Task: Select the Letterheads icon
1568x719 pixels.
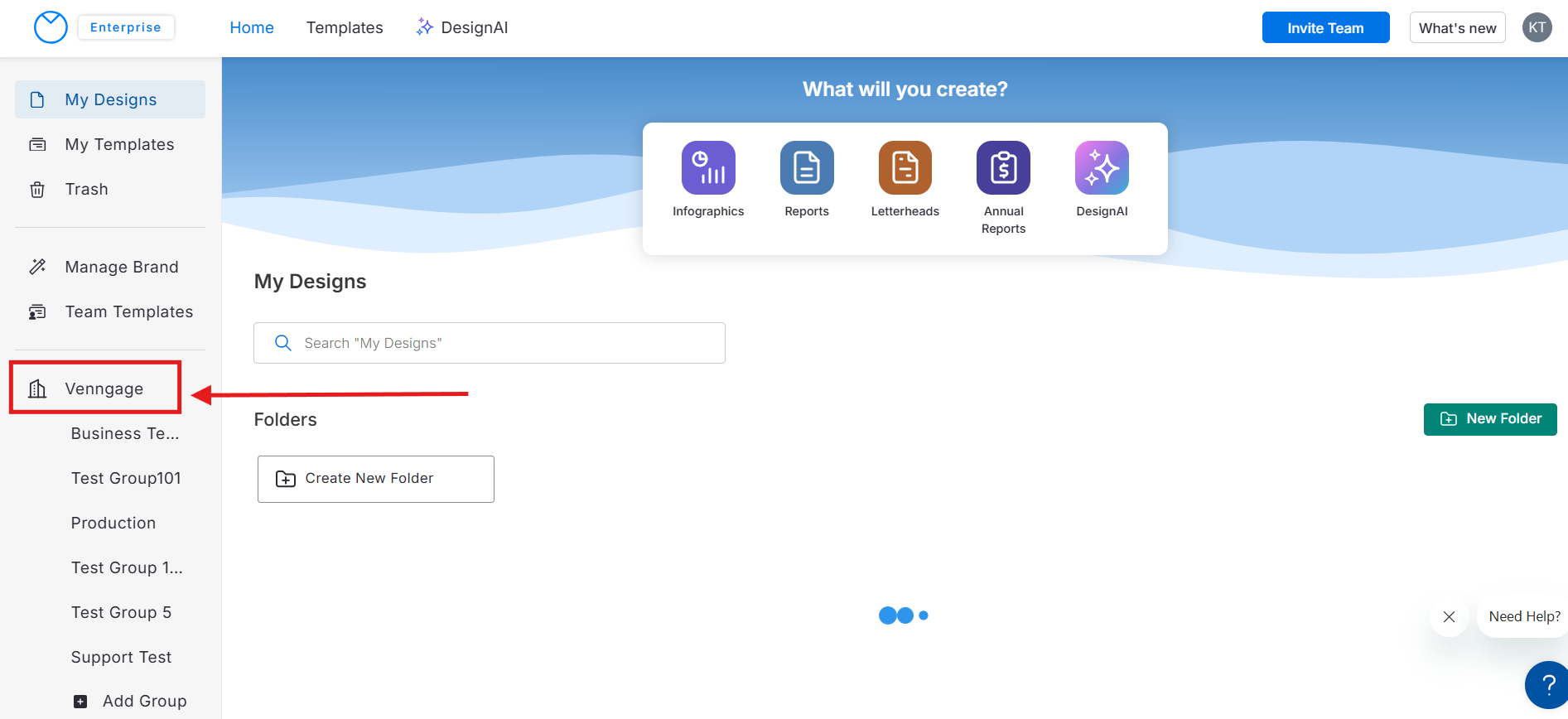Action: [x=905, y=167]
